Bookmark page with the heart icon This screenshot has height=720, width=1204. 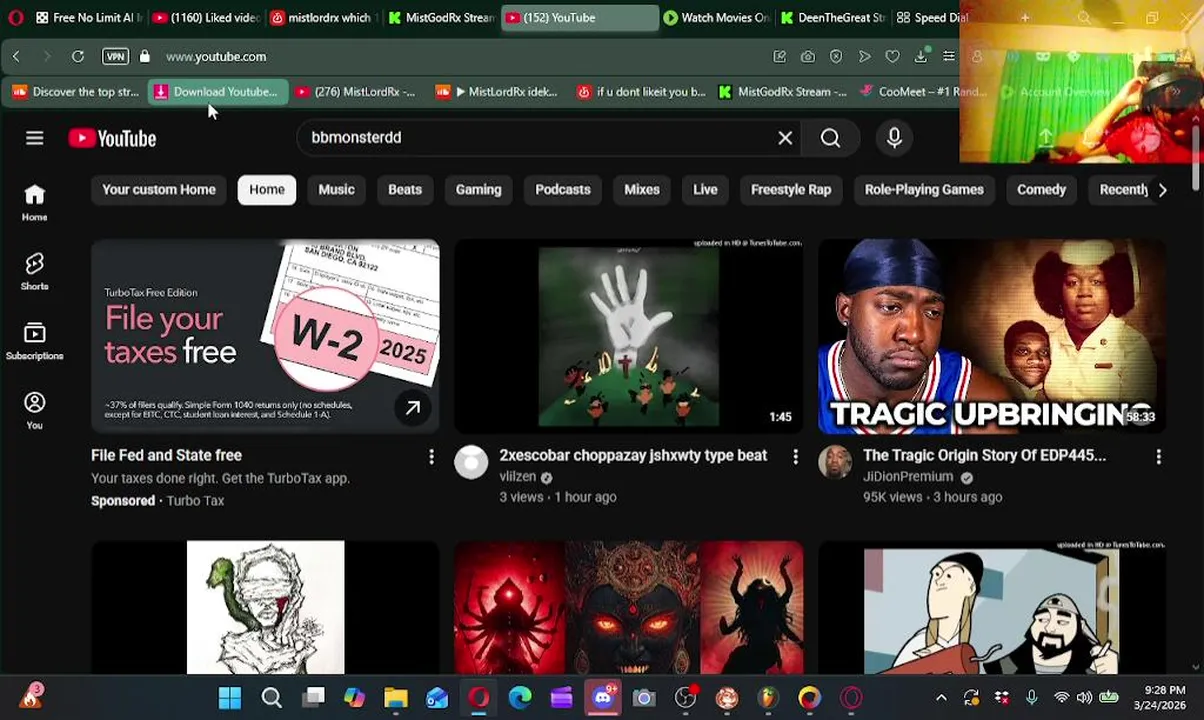(x=892, y=56)
